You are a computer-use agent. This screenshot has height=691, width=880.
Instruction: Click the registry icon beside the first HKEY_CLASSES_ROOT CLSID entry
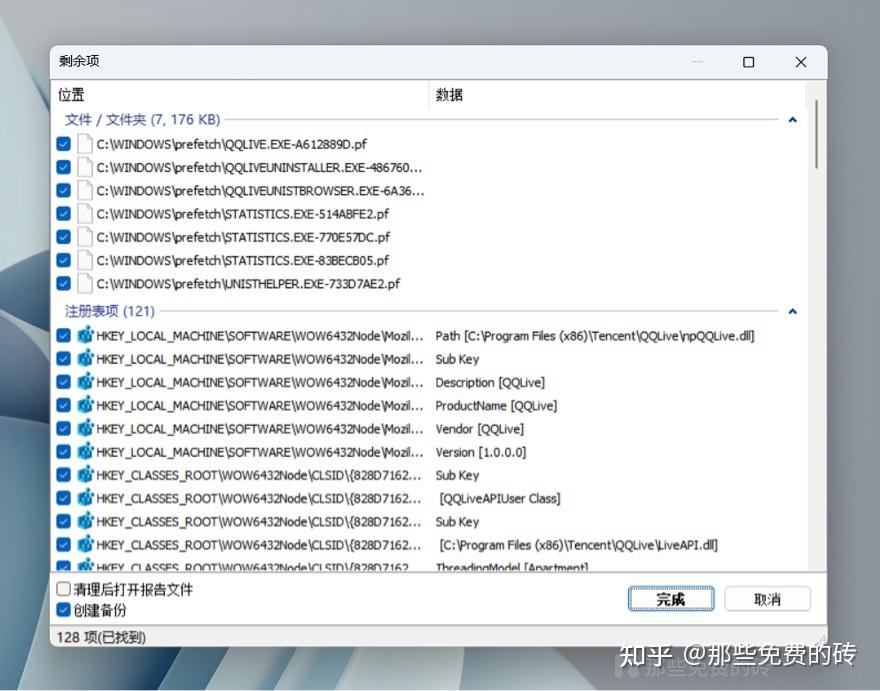84,475
